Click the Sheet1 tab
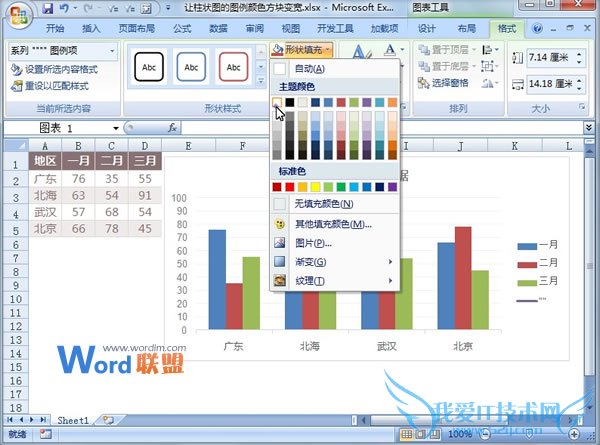The width and height of the screenshot is (600, 445). point(73,421)
